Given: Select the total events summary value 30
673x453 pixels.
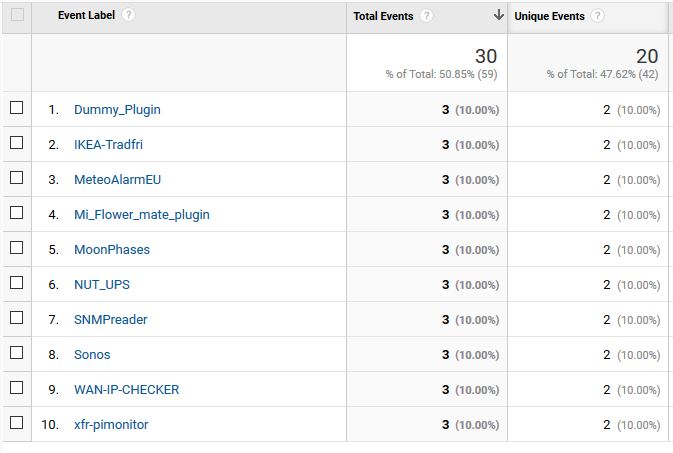Looking at the screenshot, I should click(x=486, y=56).
